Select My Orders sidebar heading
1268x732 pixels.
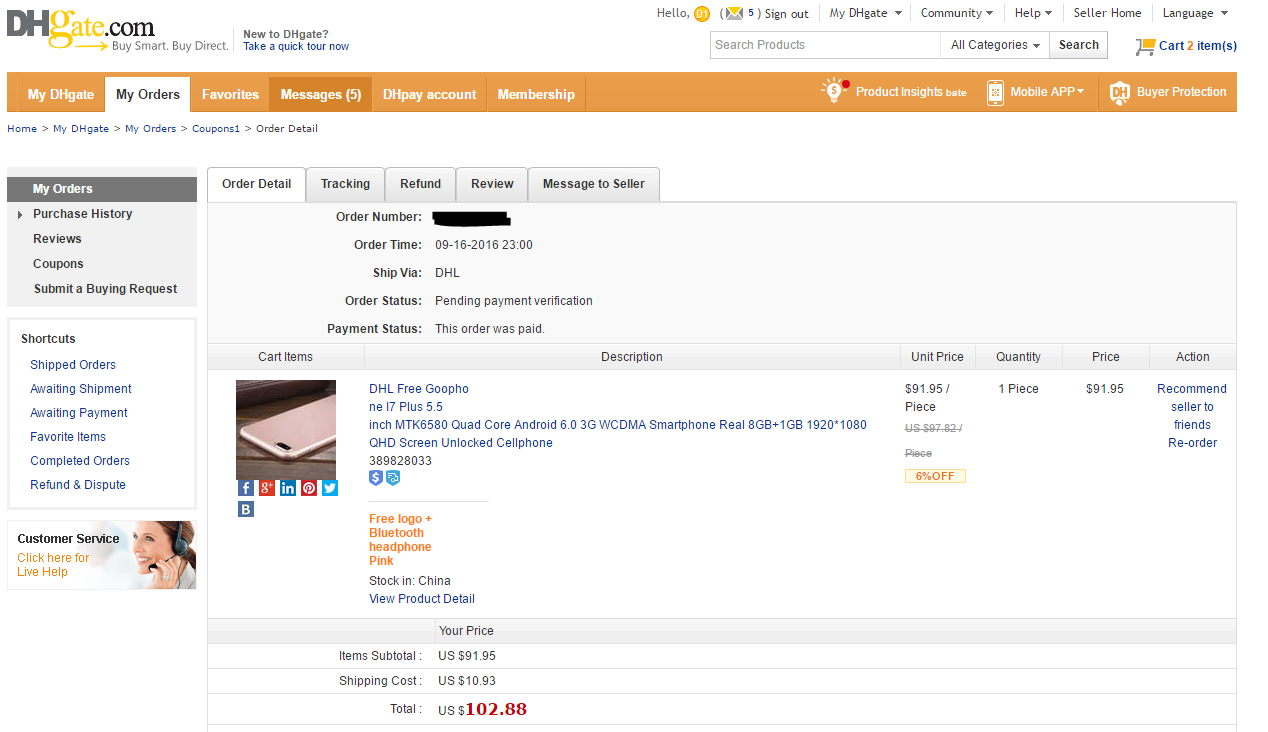click(102, 189)
